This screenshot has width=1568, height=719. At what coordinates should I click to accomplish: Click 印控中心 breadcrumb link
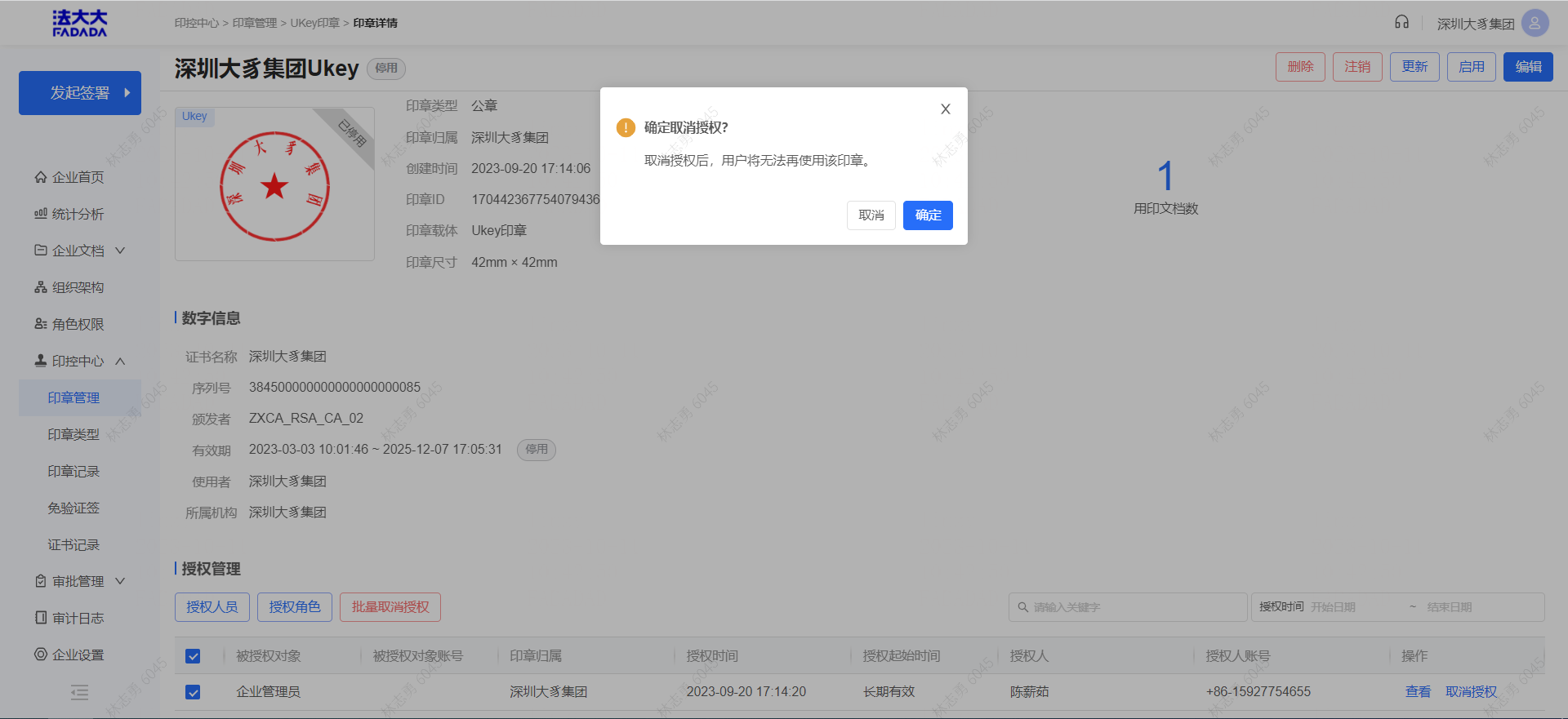click(x=197, y=23)
